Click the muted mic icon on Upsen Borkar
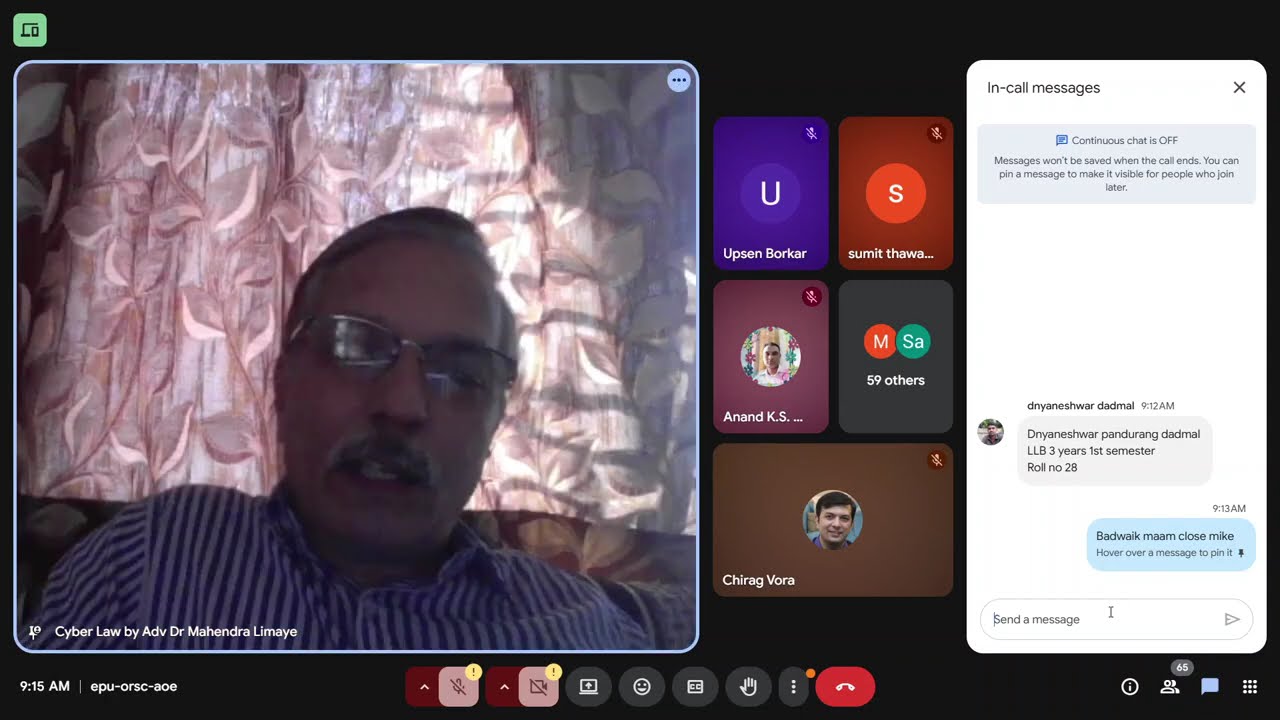The height and width of the screenshot is (720, 1280). pos(811,133)
